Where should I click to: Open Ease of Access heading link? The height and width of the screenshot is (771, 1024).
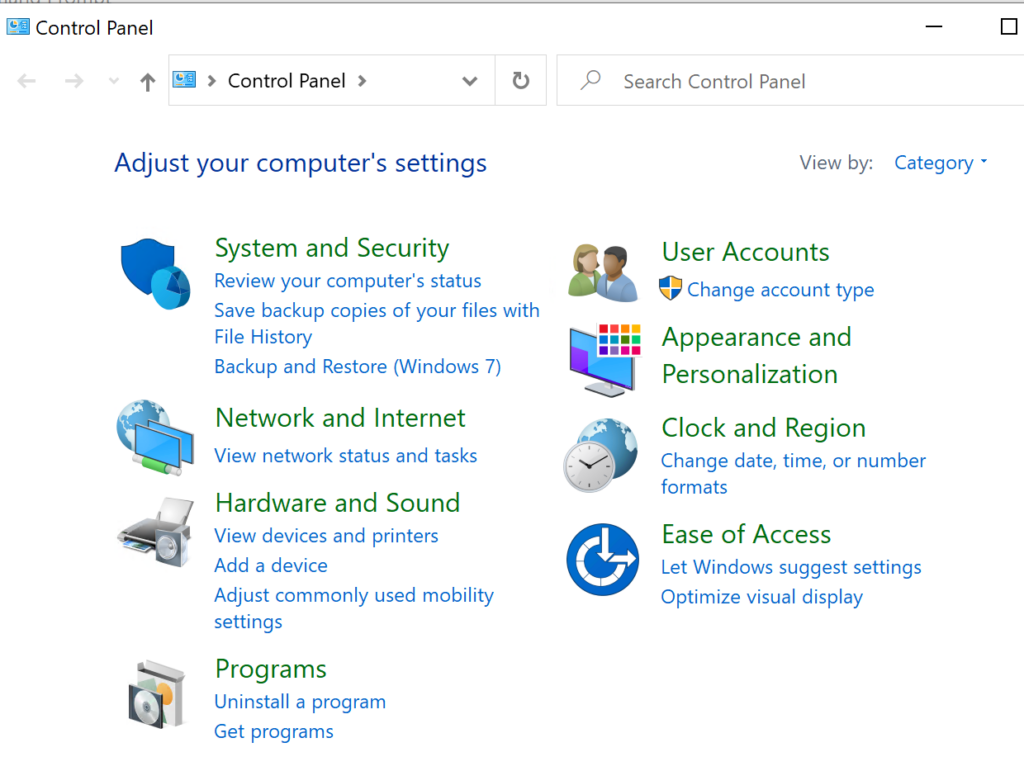(746, 535)
